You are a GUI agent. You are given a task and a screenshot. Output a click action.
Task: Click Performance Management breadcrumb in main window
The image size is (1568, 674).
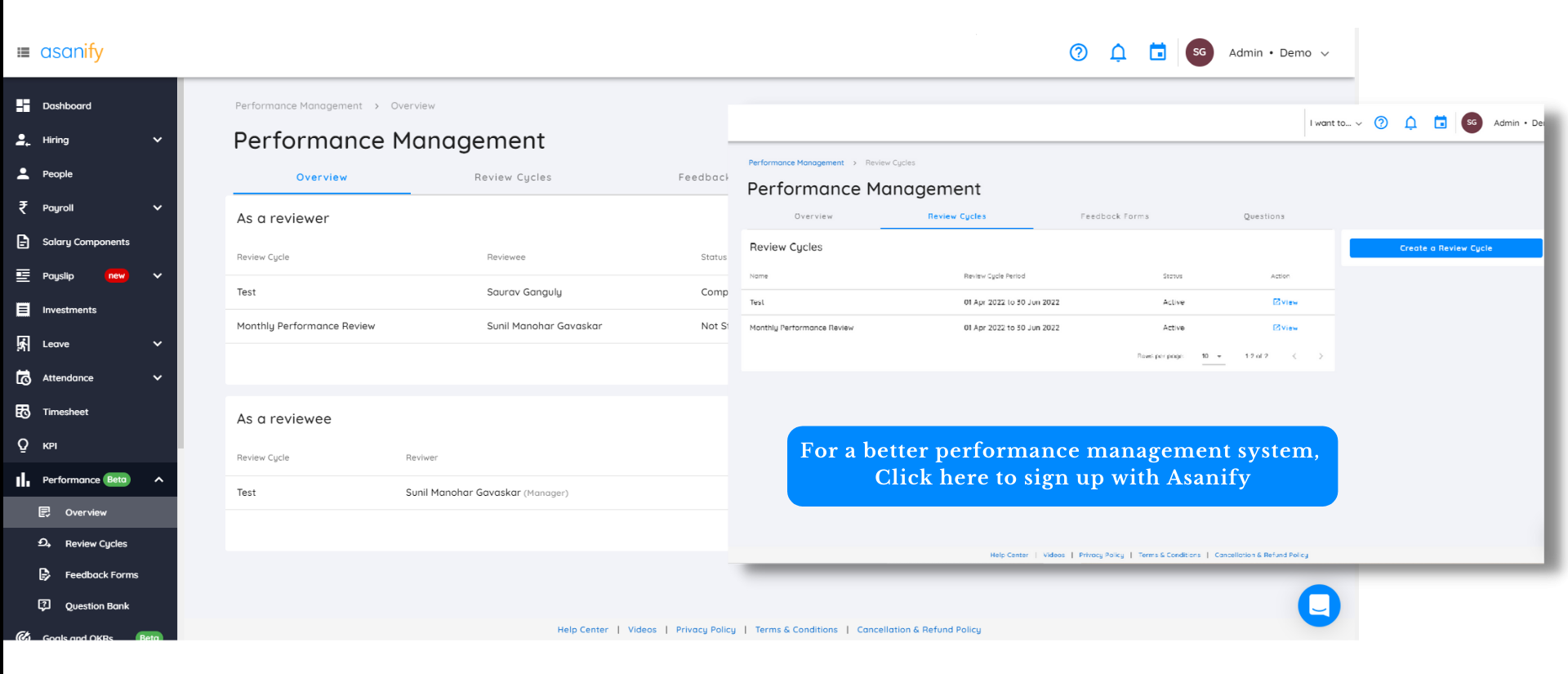(x=299, y=106)
